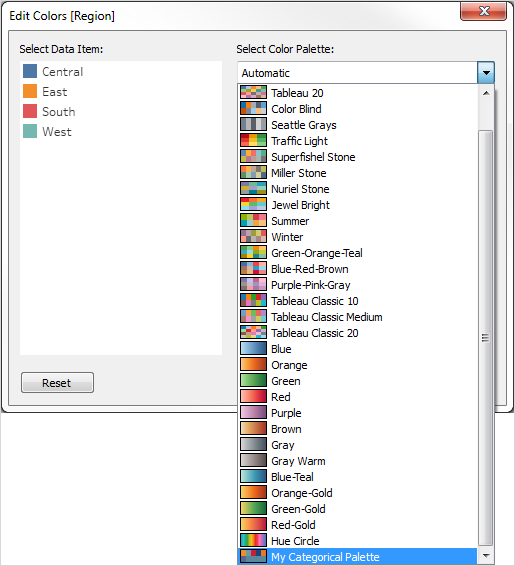Click the Red gradient palette swatch
The height and width of the screenshot is (566, 515).
(x=253, y=397)
